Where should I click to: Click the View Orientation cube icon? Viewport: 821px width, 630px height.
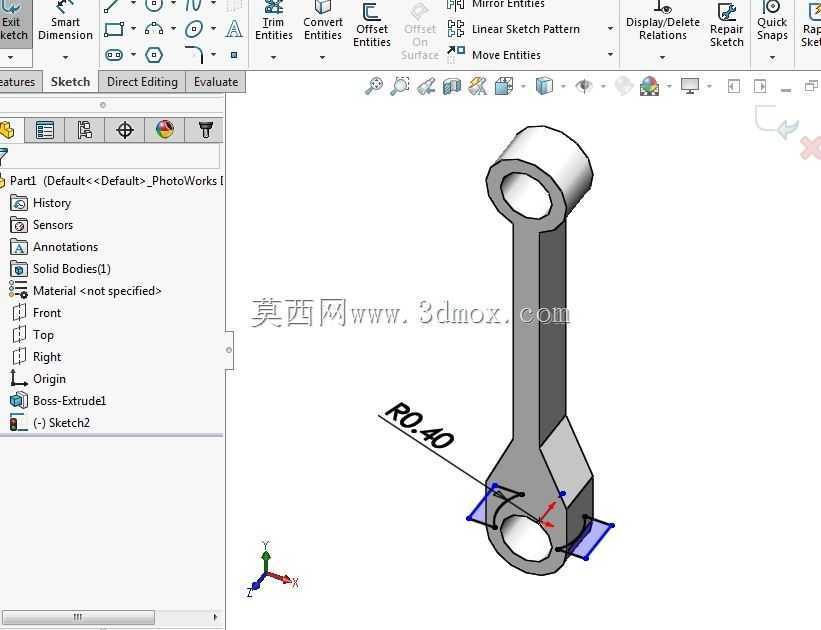[504, 86]
